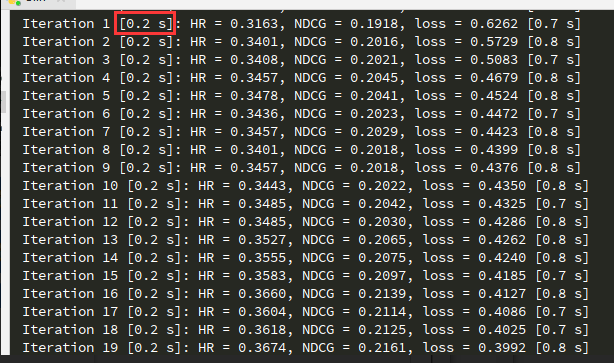Select HR value 0.3618 in Iteration 18
The image size is (614, 363).
[262, 330]
